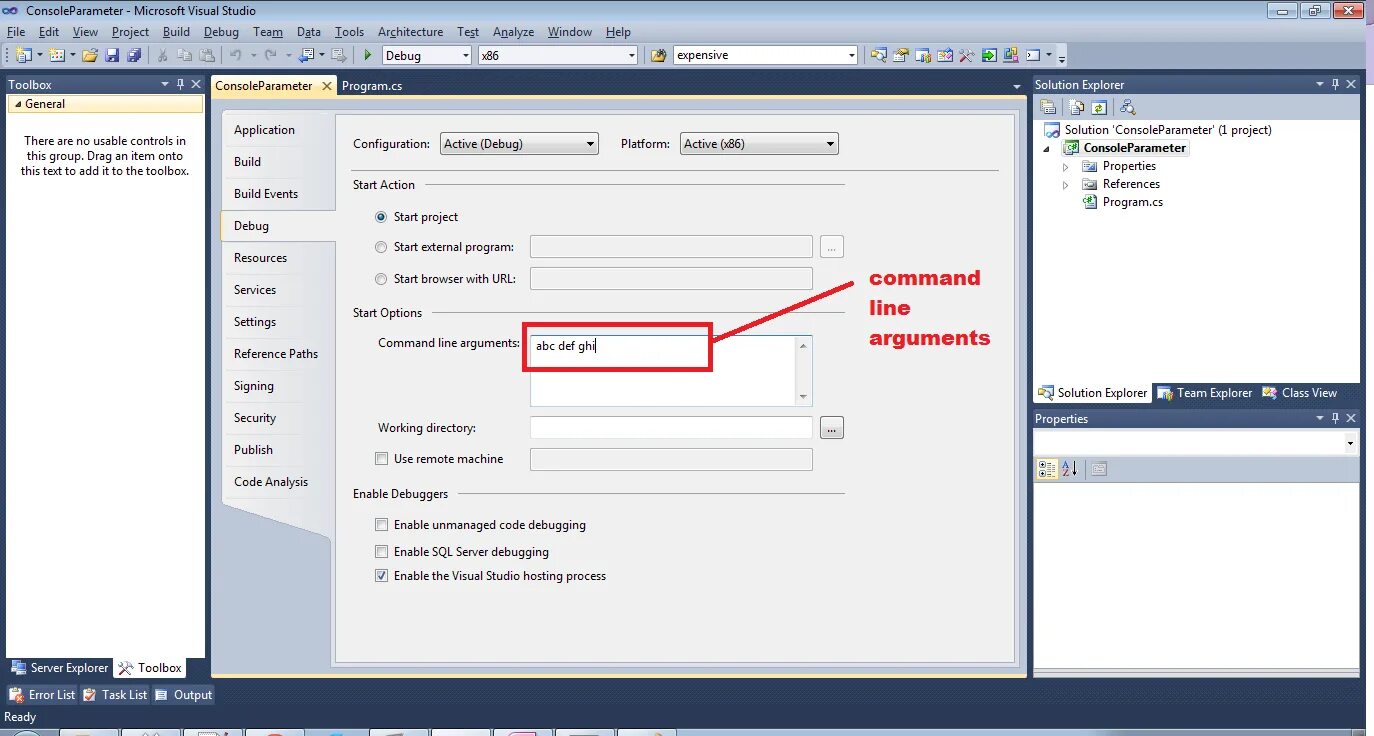Select the Build Events property page tab
1374x736 pixels.
(266, 194)
